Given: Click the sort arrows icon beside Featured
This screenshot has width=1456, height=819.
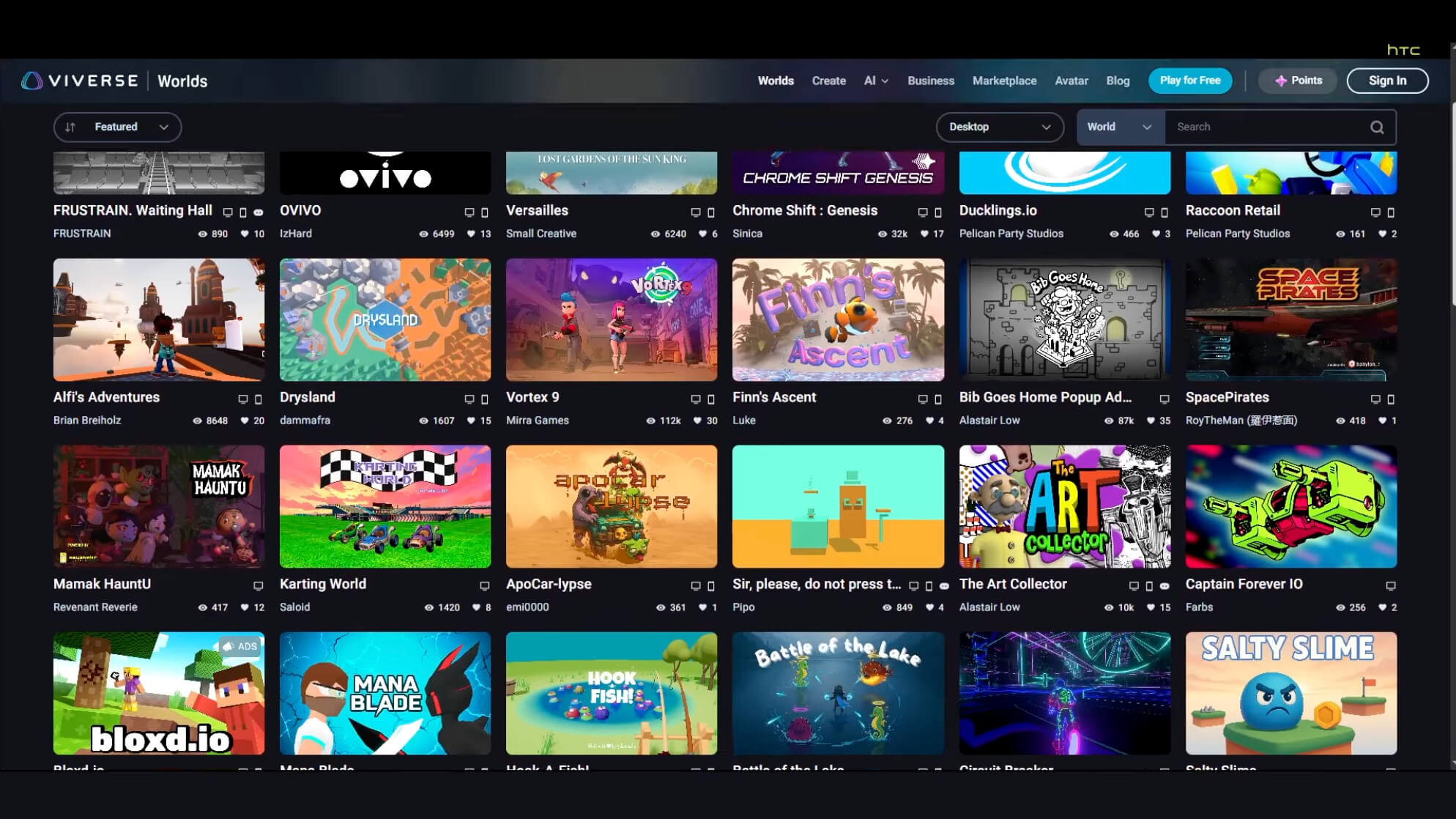Looking at the screenshot, I should pos(70,127).
